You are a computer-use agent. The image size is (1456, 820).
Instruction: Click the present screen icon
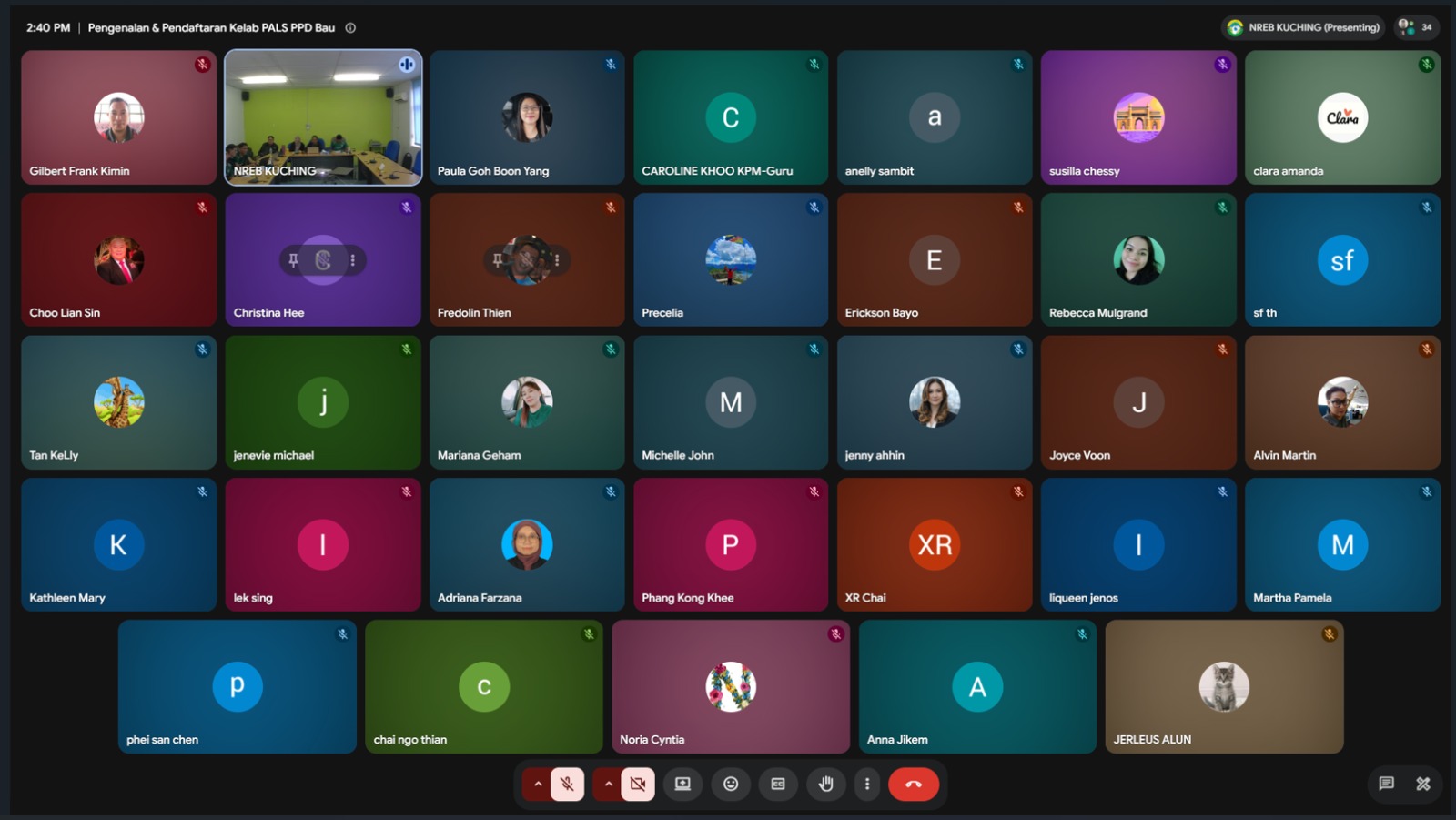682,784
